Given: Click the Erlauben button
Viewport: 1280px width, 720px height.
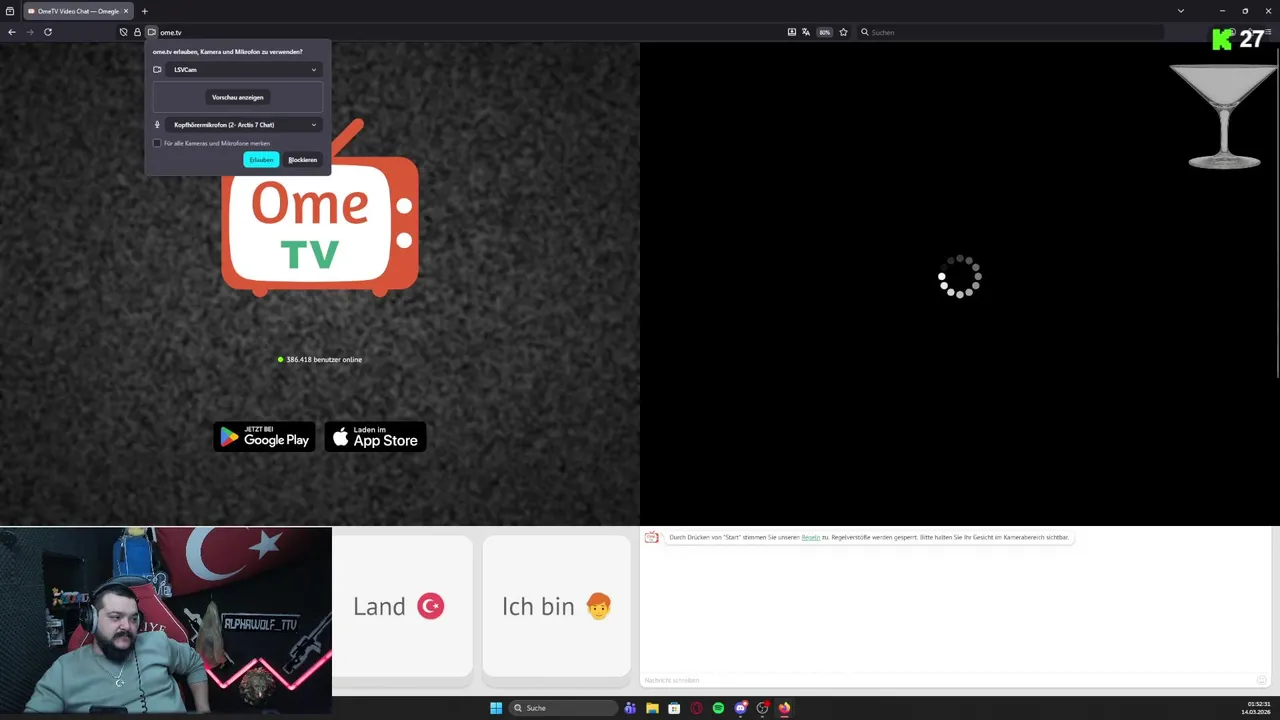Looking at the screenshot, I should [x=261, y=160].
